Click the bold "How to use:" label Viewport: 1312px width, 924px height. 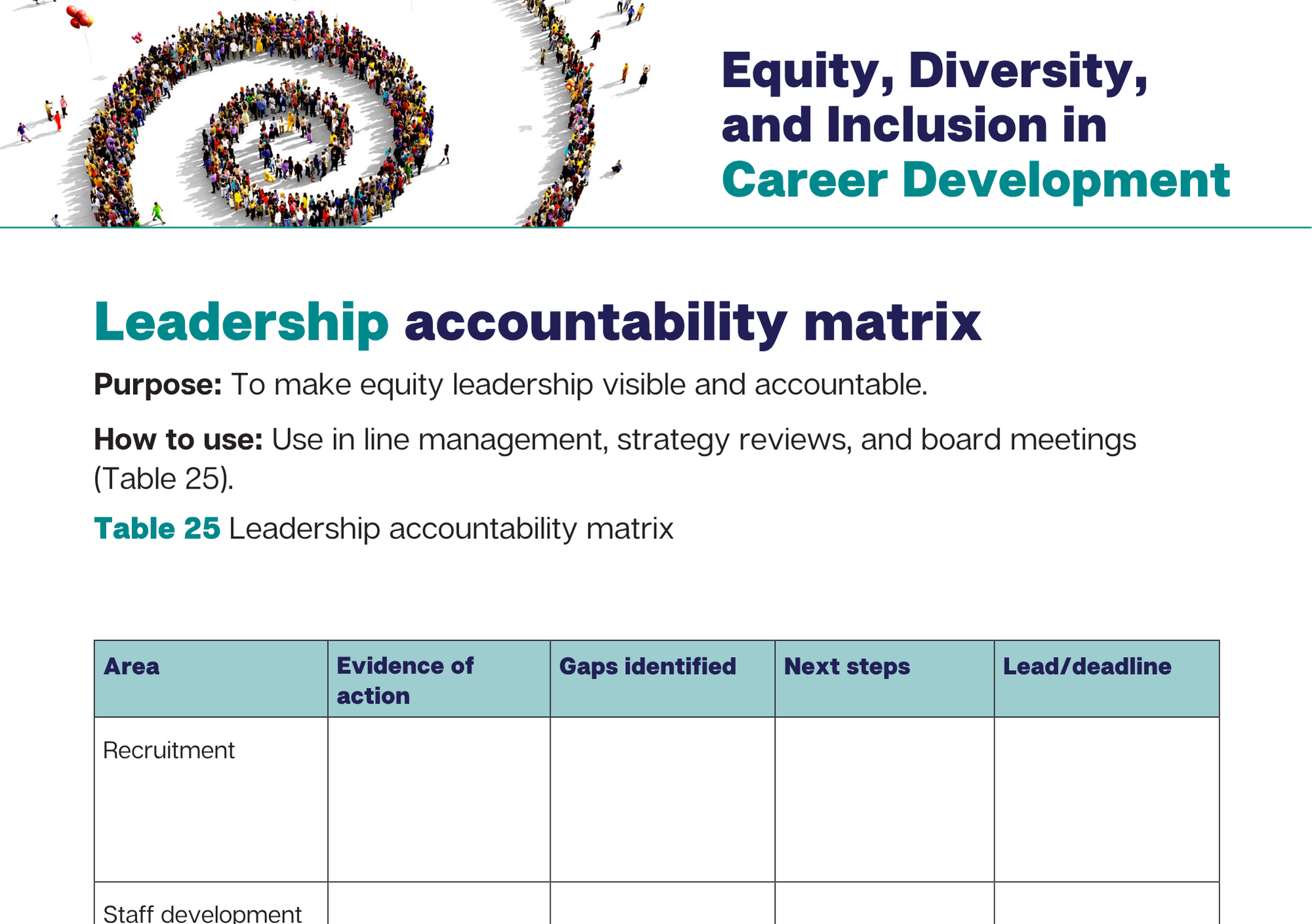pyautogui.click(x=178, y=440)
